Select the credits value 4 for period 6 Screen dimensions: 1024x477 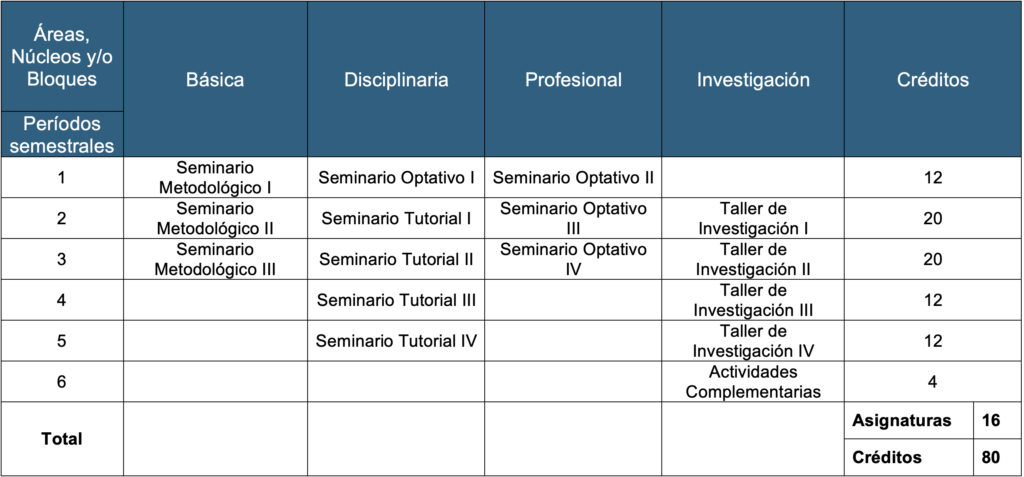coord(933,381)
